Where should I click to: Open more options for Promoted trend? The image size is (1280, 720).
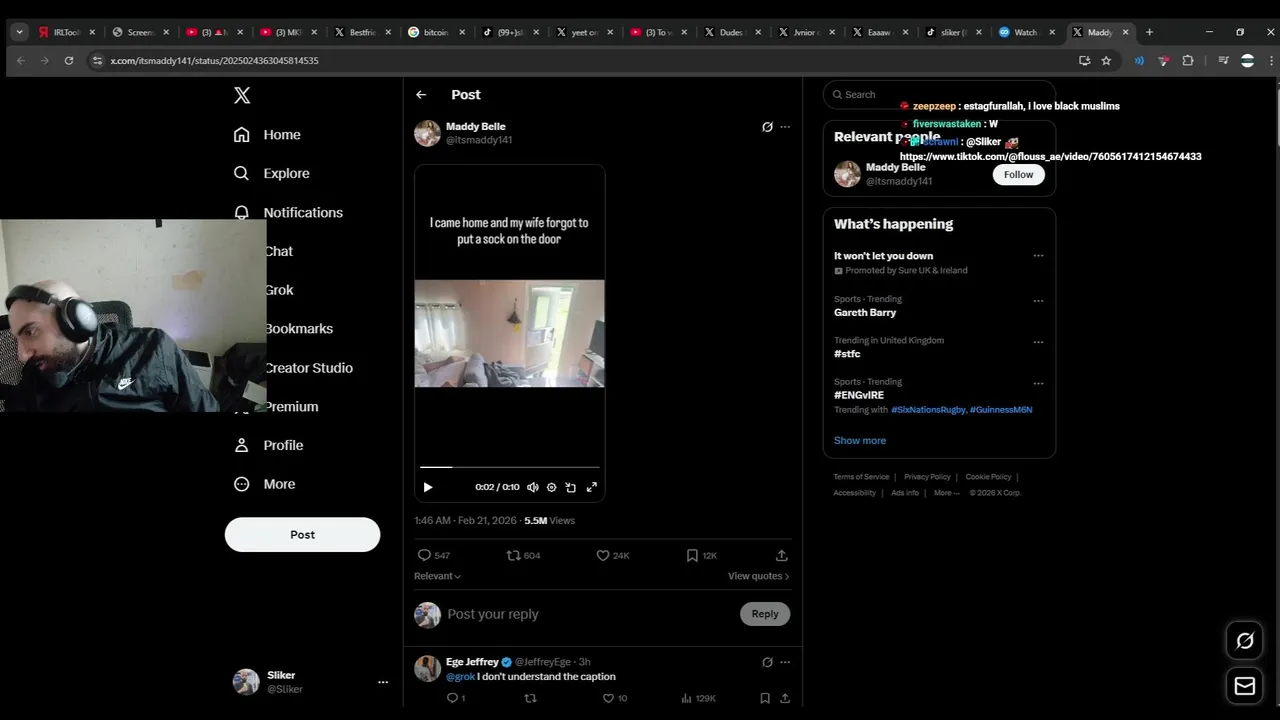[x=1038, y=256]
